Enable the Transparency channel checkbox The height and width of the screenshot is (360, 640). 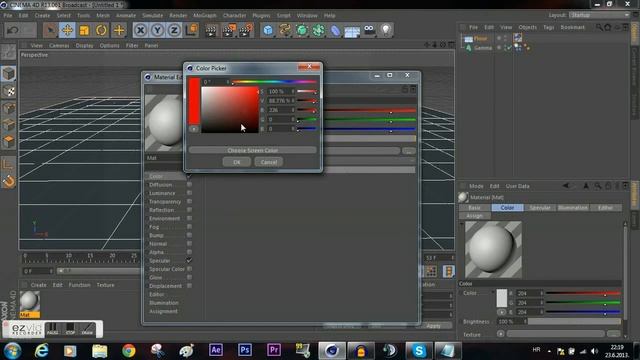189,202
